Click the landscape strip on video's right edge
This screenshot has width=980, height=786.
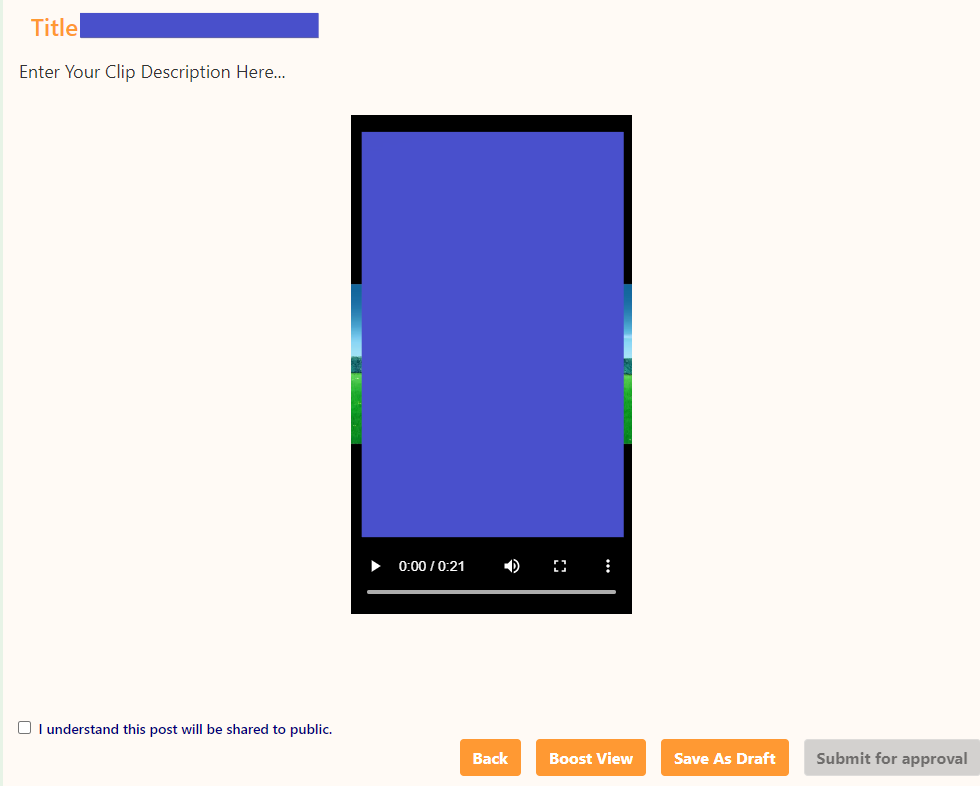[628, 364]
